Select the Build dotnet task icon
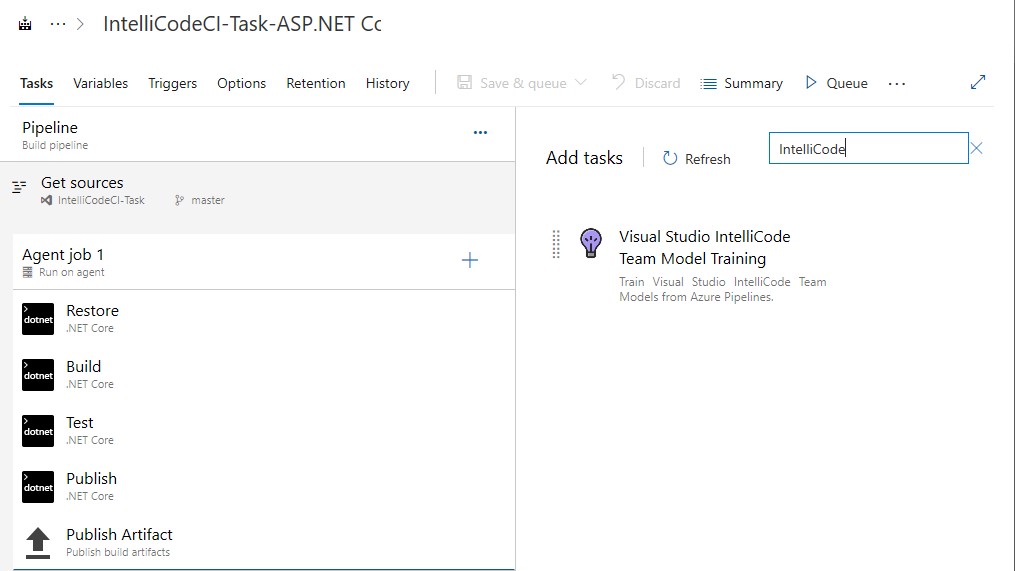Screen dimensions: 1015x571 tap(38, 375)
